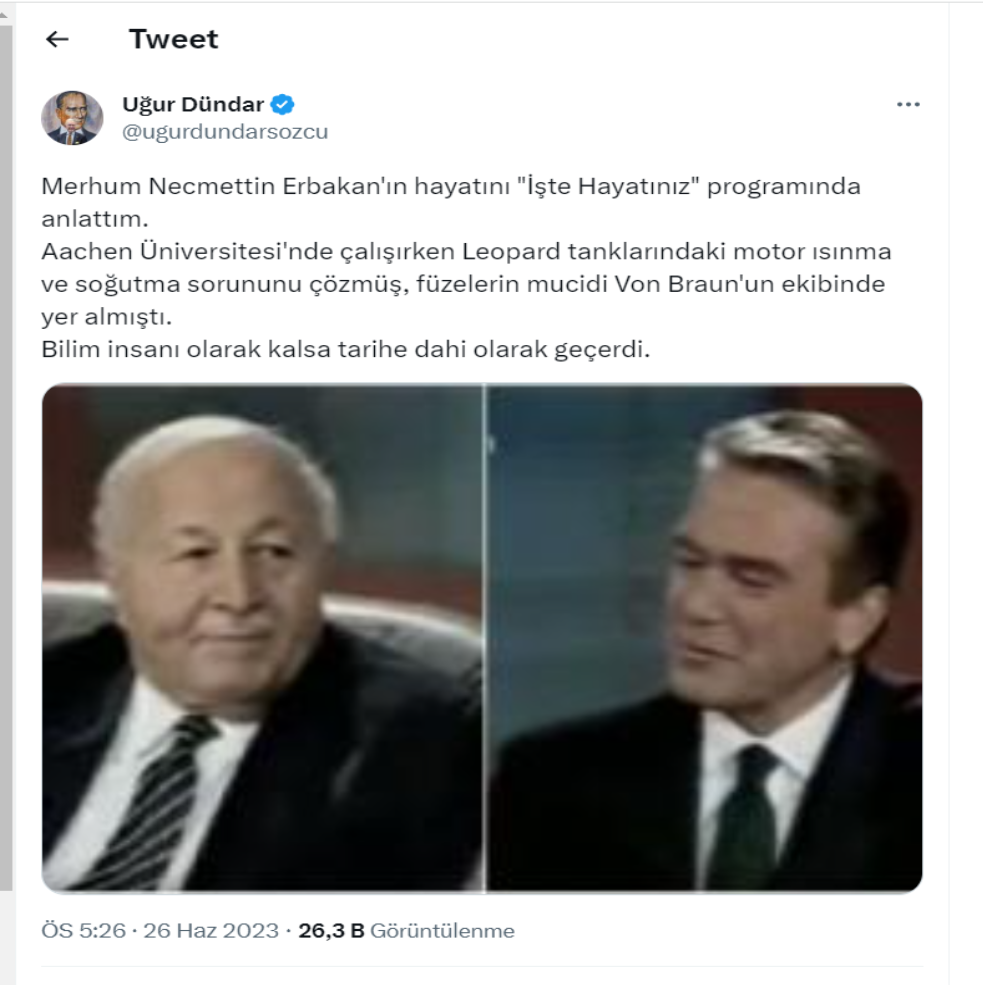The image size is (983, 985).
Task: Click the line mentioning Aachen Üniversitesi
Action: pyautogui.click(x=466, y=252)
